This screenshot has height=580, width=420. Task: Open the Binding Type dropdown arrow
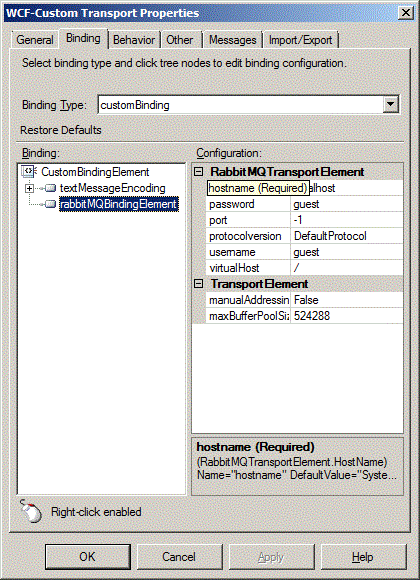[390, 105]
